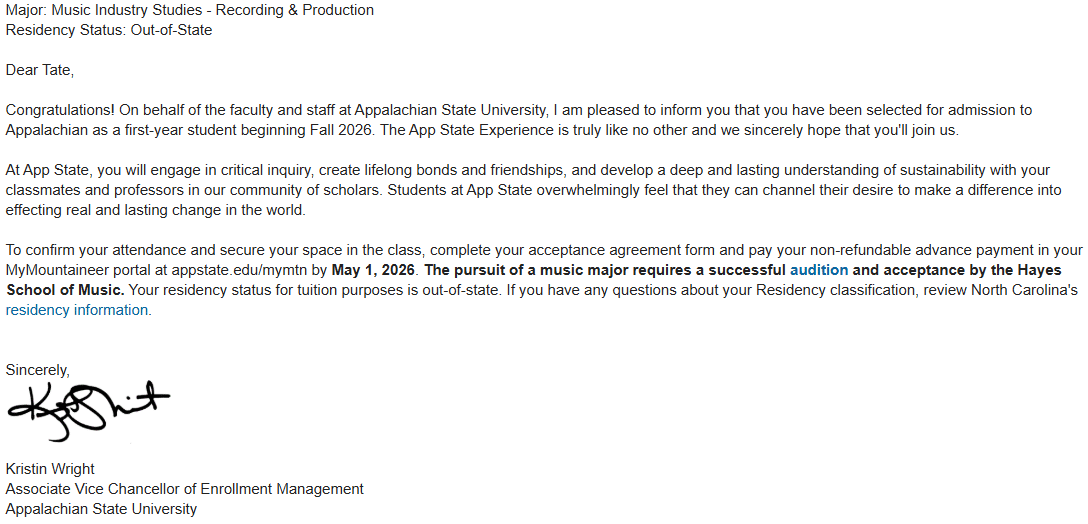Click Appalachian State University under the signature
Screen dimensions: 1088x524
pyautogui.click(x=101, y=509)
